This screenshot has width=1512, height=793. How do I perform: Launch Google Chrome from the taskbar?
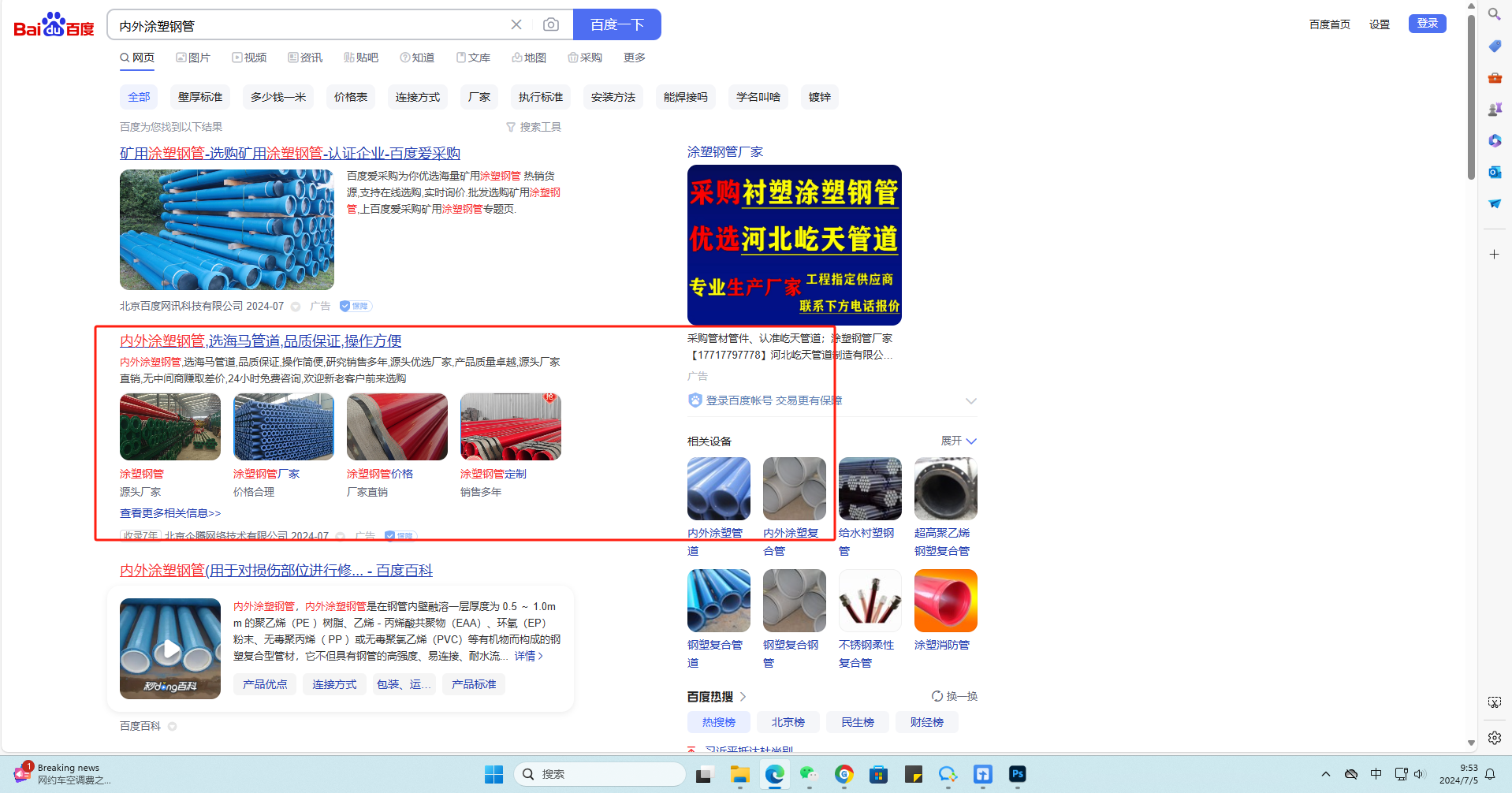coord(844,774)
